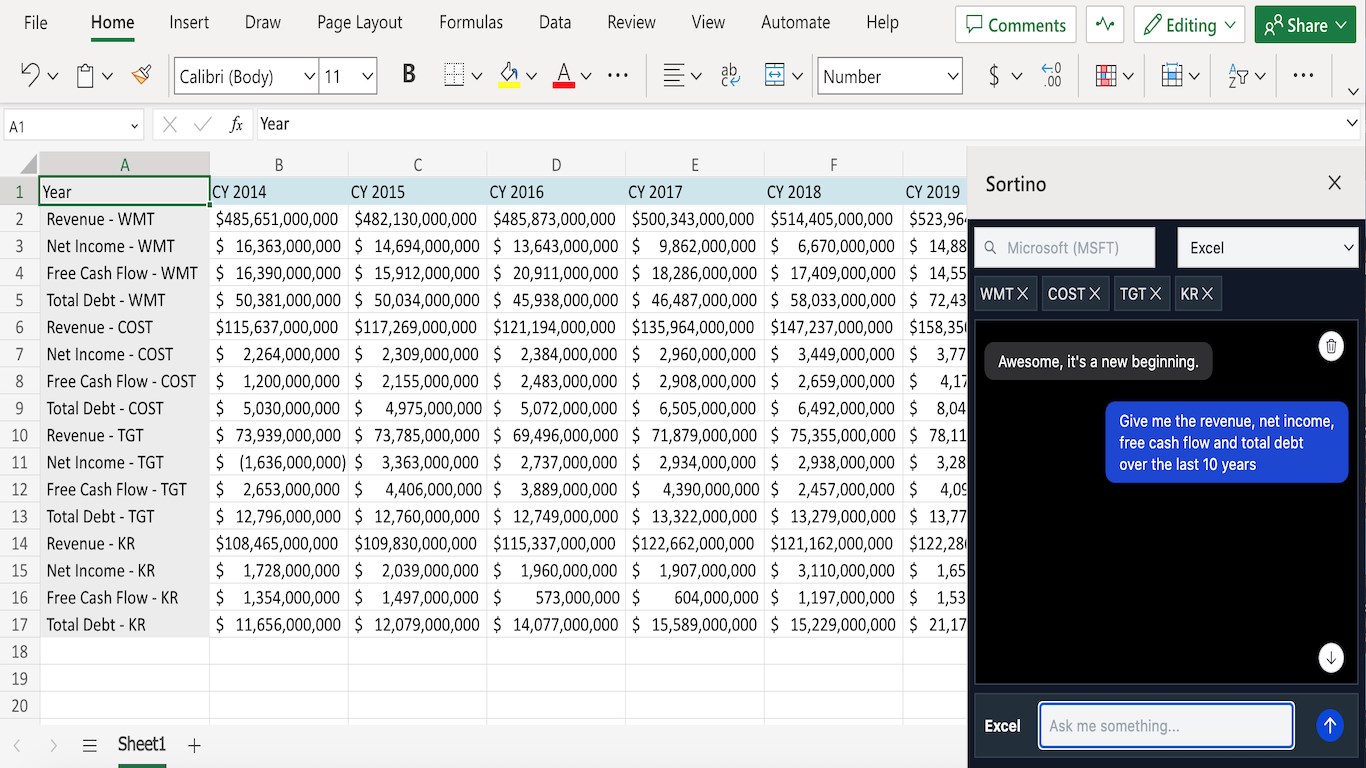The image size is (1366, 768).
Task: Toggle Wrap Text for cells
Action: (730, 76)
